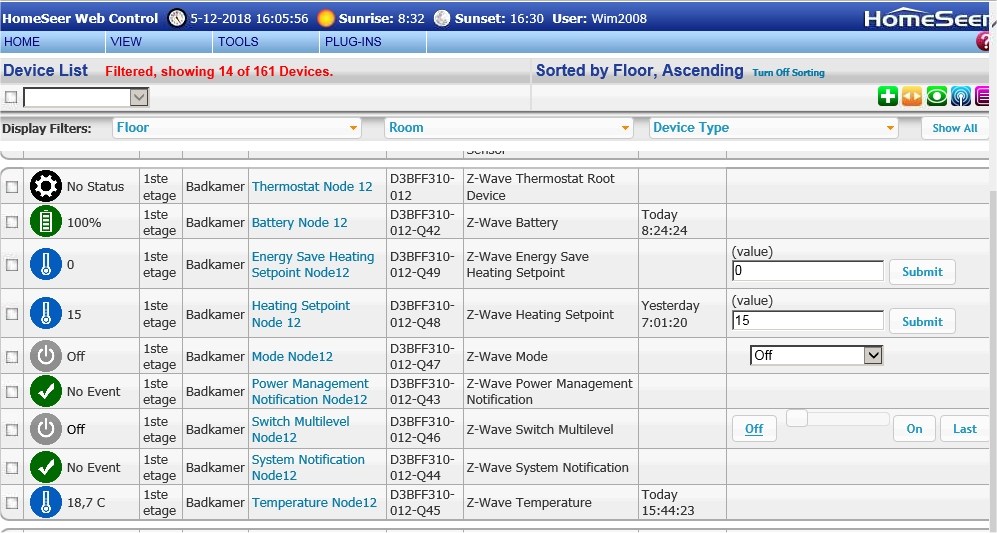The height and width of the screenshot is (533, 997).
Task: Click the Energy Save setpoint value field
Action: [808, 271]
